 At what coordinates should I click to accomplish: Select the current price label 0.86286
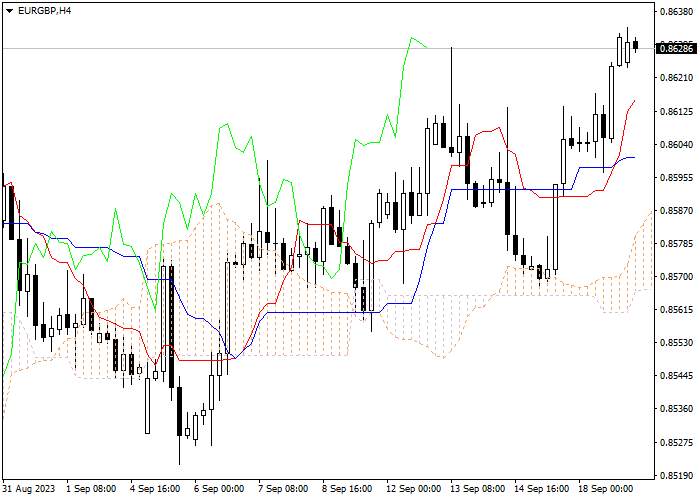tap(676, 48)
